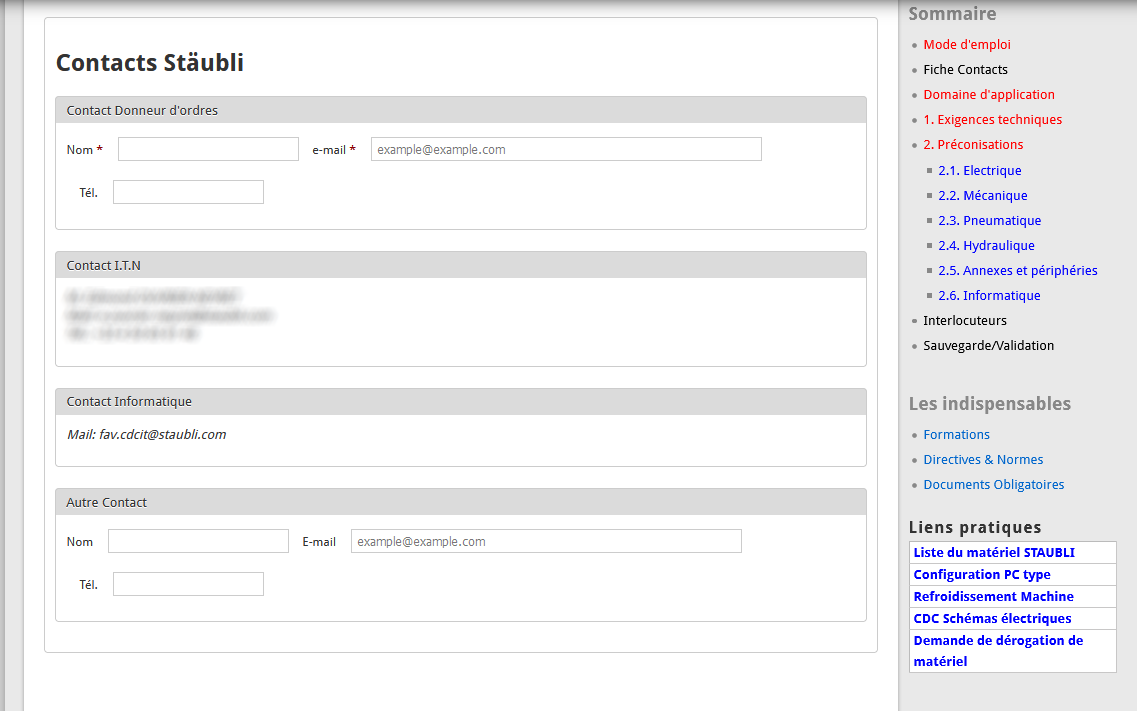Open Sauvegarde/Validation in Sommaire
Viewport: 1137px width, 711px height.
(988, 346)
